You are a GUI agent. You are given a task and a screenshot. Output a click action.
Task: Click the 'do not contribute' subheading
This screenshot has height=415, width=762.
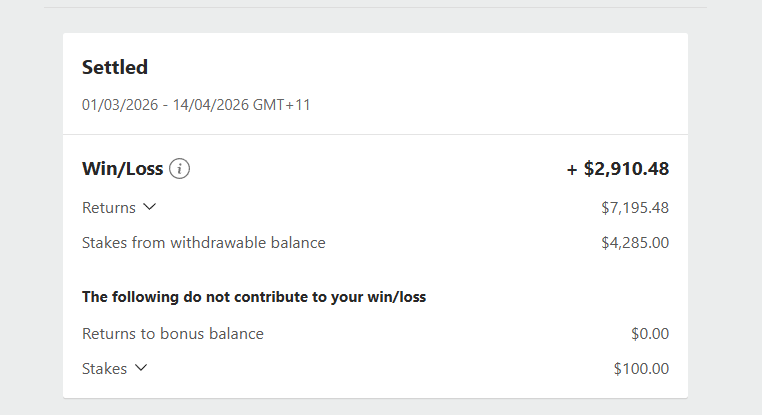255,297
